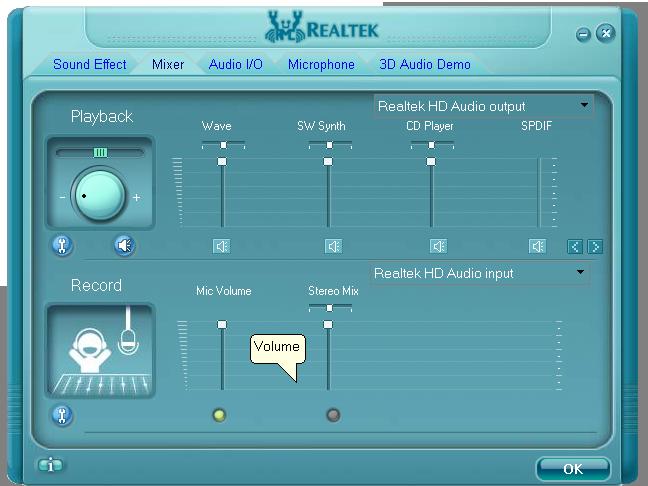Image resolution: width=648 pixels, height=486 pixels.
Task: Open the Microphone tab
Action: click(321, 64)
